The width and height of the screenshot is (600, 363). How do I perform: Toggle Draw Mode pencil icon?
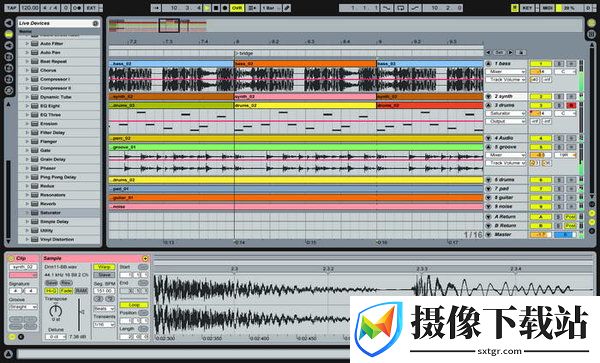[x=287, y=8]
